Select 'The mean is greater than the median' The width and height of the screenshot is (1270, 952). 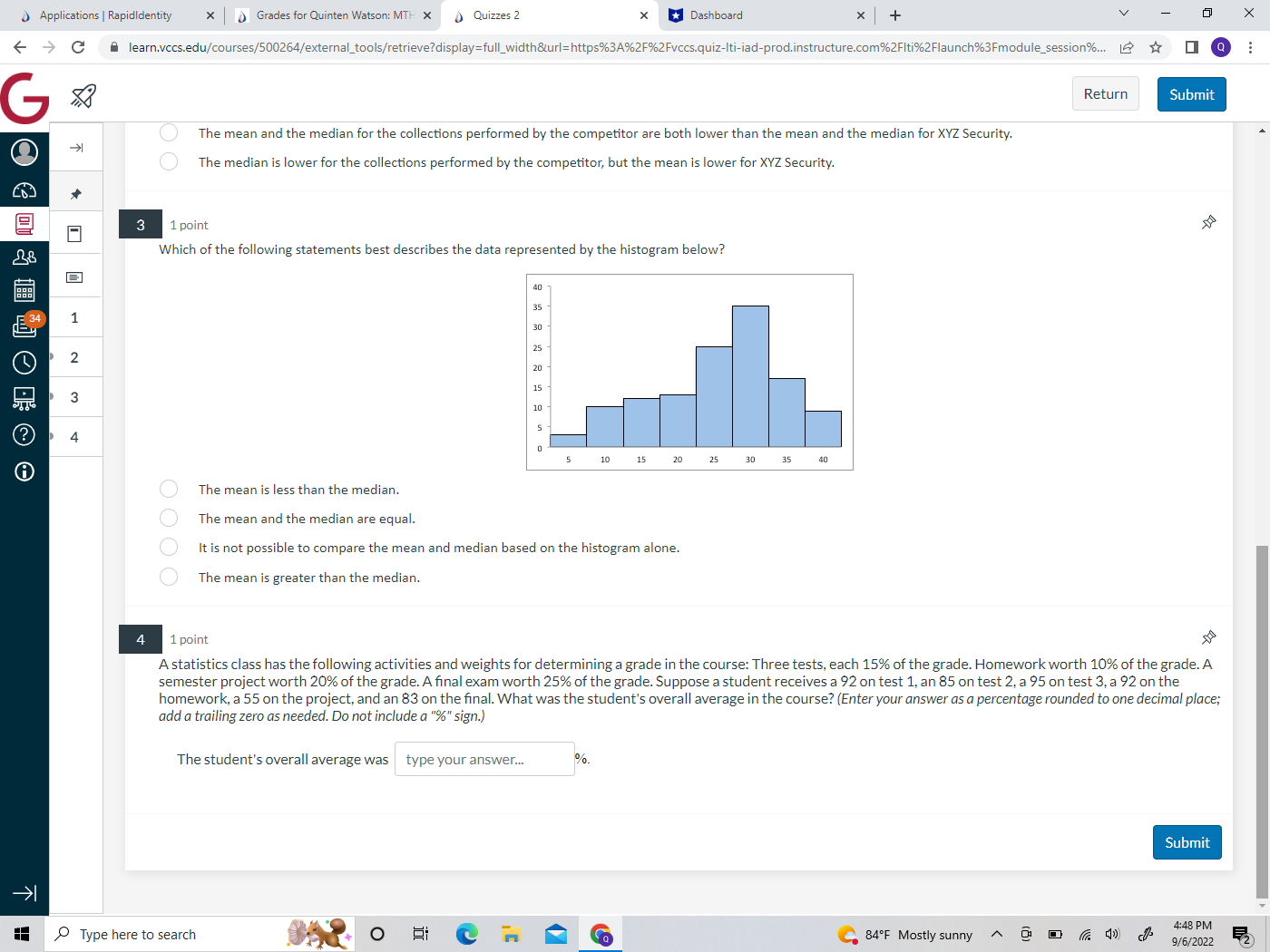pos(169,577)
